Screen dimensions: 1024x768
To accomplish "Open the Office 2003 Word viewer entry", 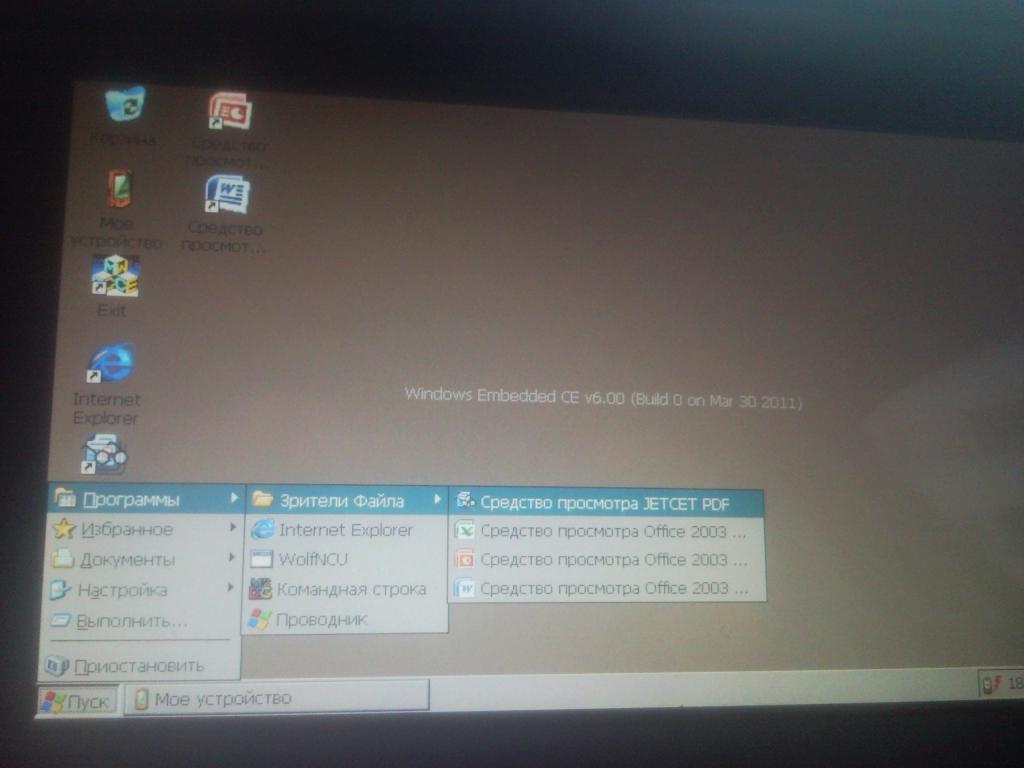I will click(x=607, y=588).
